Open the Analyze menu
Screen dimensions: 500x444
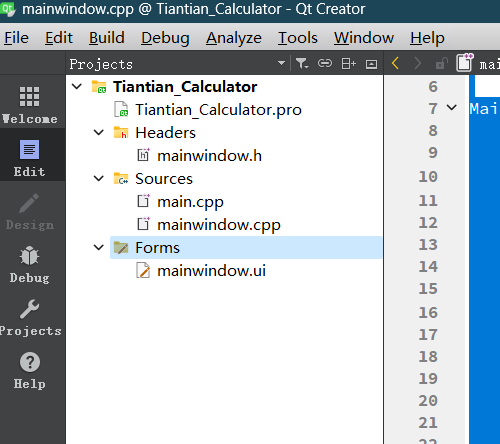click(234, 37)
